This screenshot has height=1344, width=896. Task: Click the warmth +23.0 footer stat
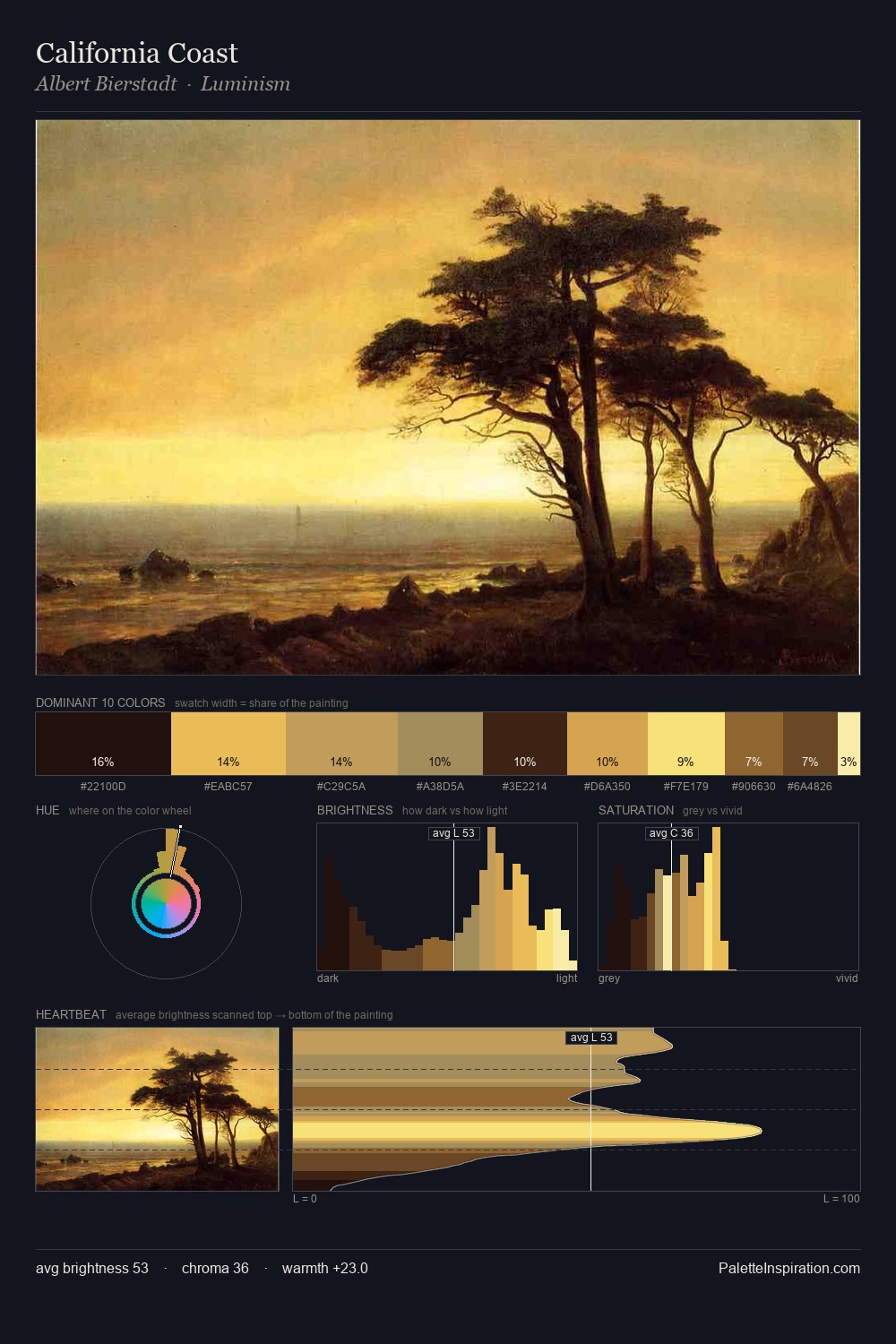click(x=325, y=1269)
